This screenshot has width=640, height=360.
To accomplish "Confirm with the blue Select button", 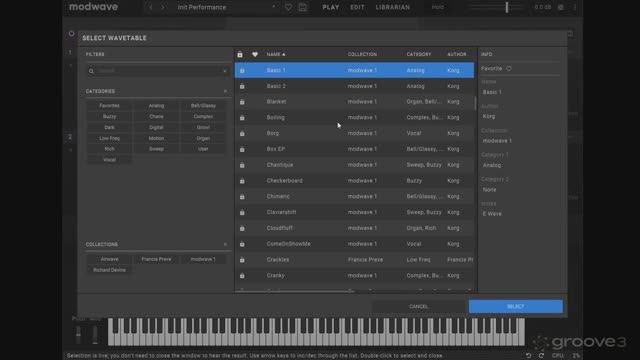I will 516,307.
